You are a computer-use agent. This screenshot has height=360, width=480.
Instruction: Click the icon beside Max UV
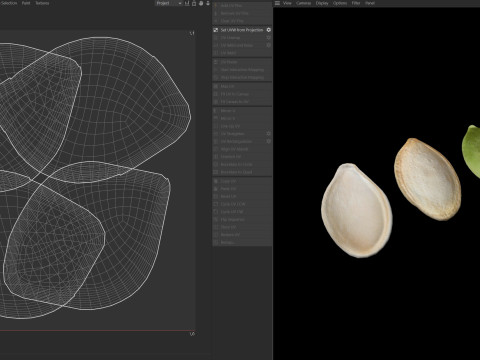[x=216, y=86]
